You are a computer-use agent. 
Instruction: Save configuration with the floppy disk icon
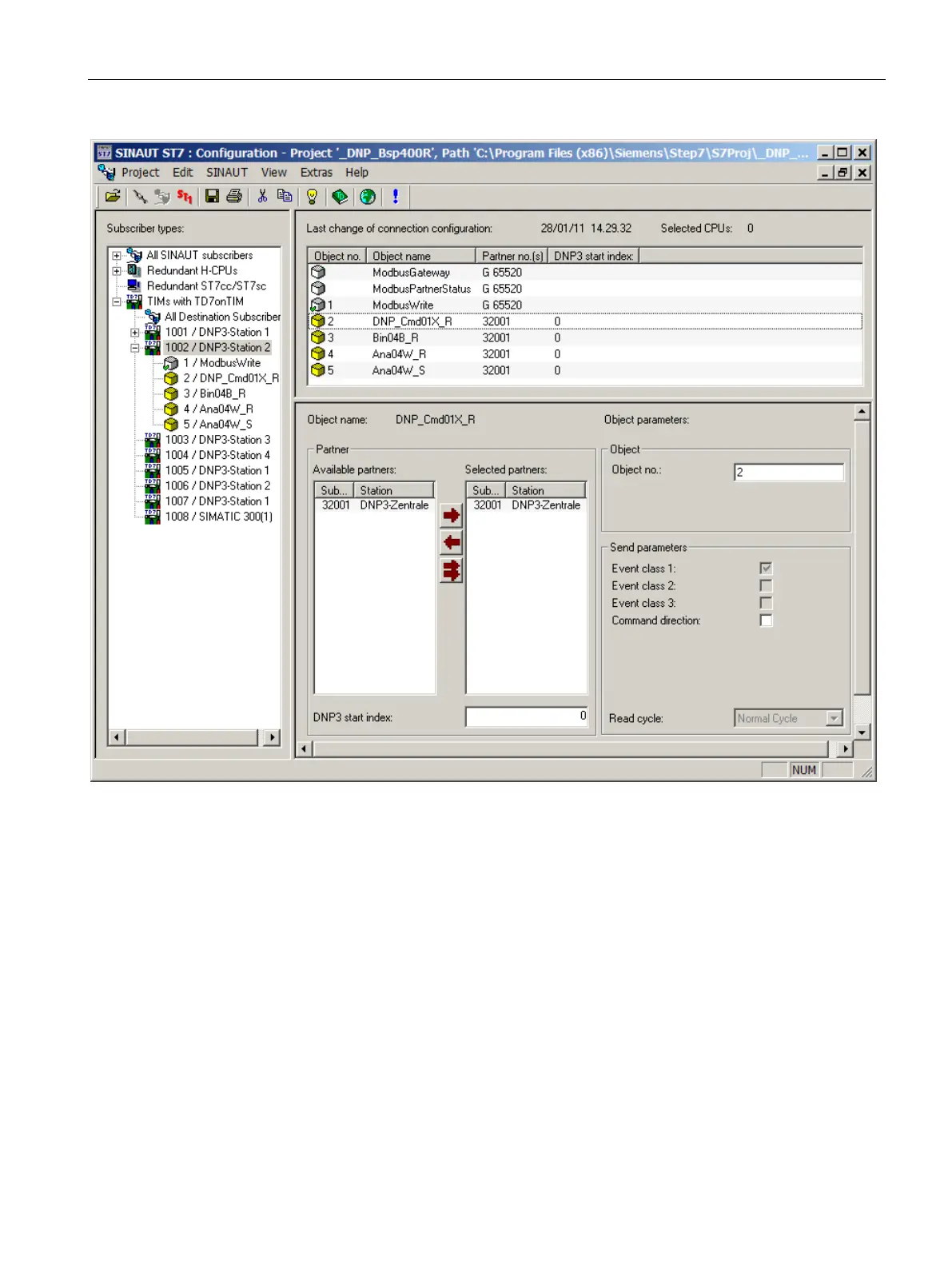click(212, 196)
